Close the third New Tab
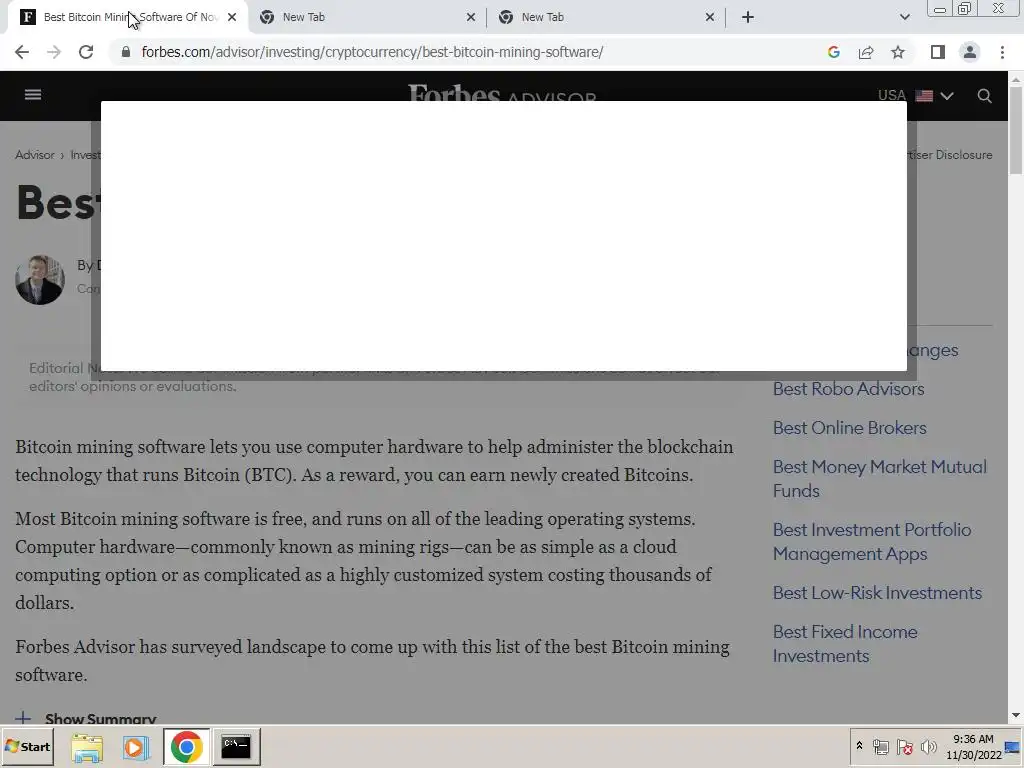Screen dimensions: 1024x768 pos(710,17)
